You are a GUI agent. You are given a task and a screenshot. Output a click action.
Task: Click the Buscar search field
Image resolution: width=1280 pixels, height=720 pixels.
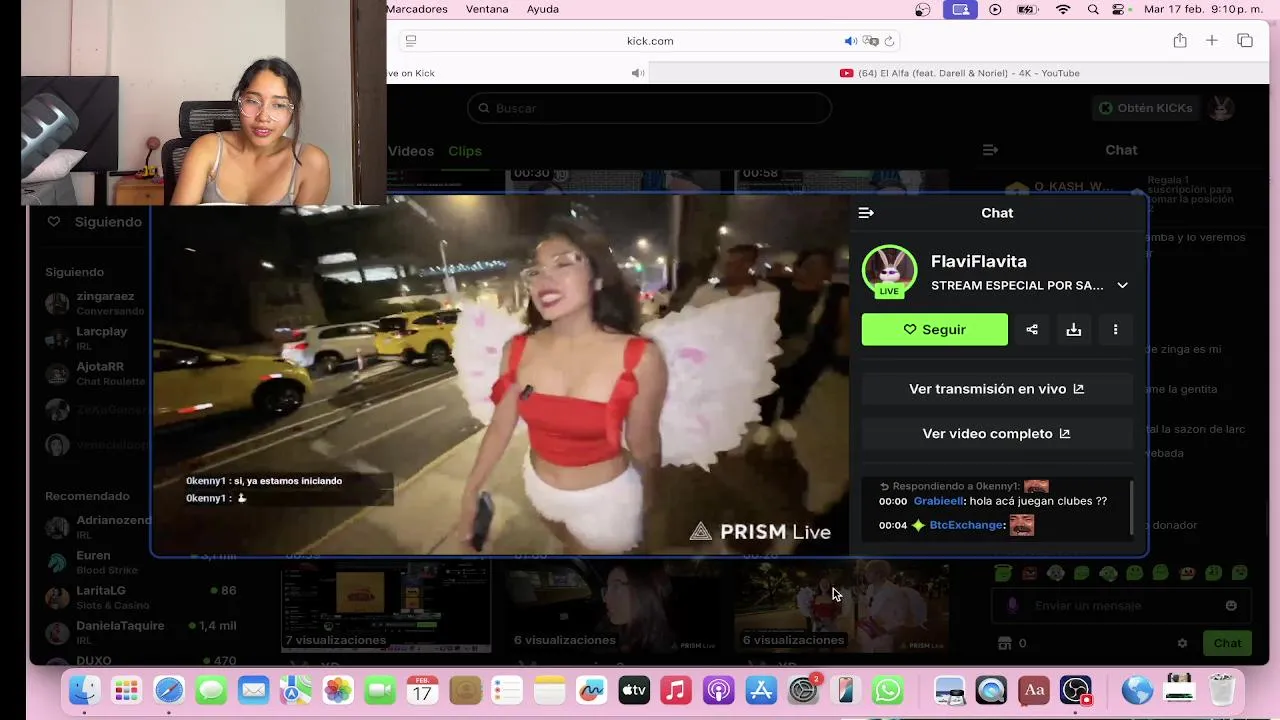649,108
